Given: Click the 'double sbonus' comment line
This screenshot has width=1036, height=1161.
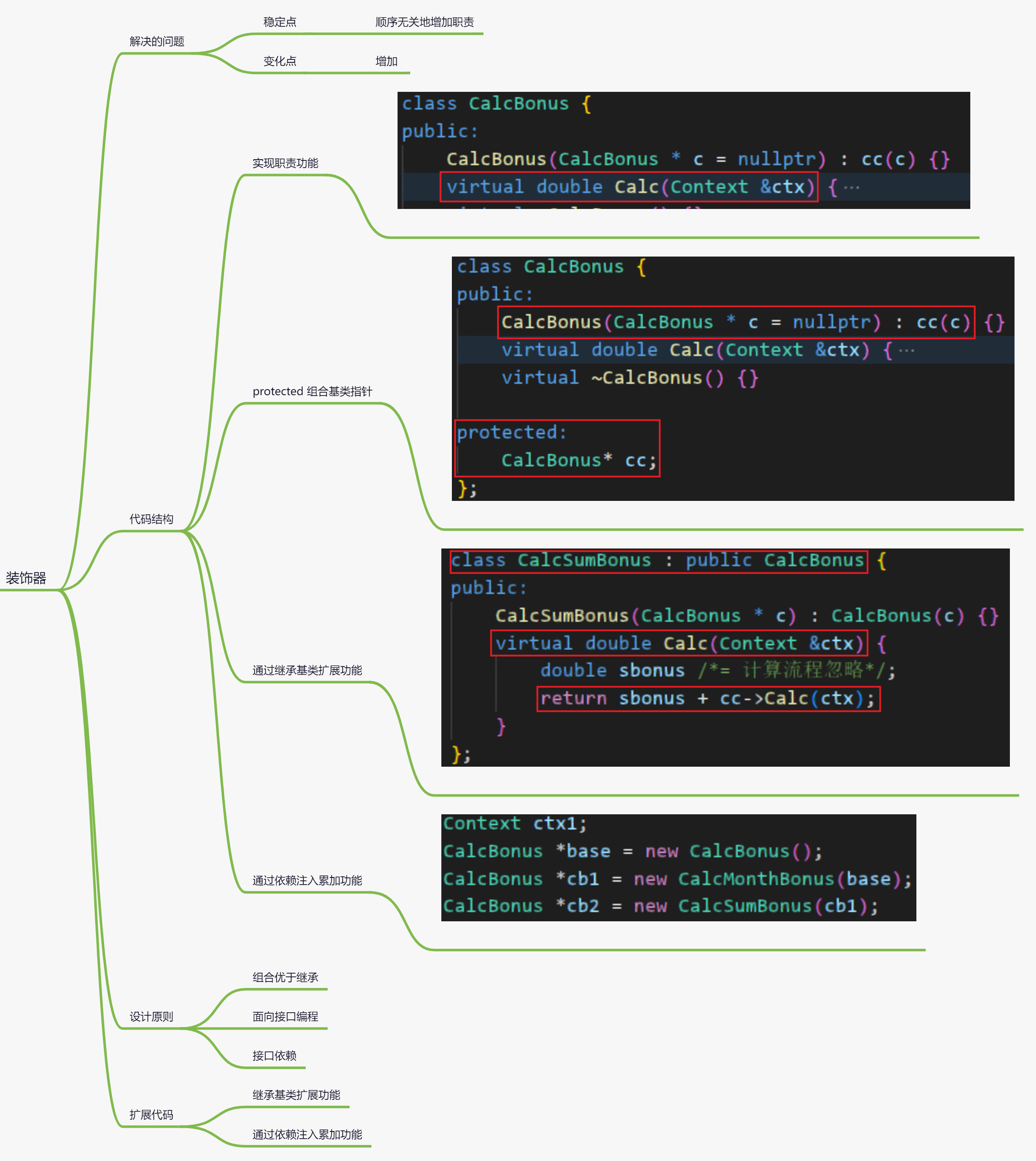Looking at the screenshot, I should pyautogui.click(x=718, y=671).
